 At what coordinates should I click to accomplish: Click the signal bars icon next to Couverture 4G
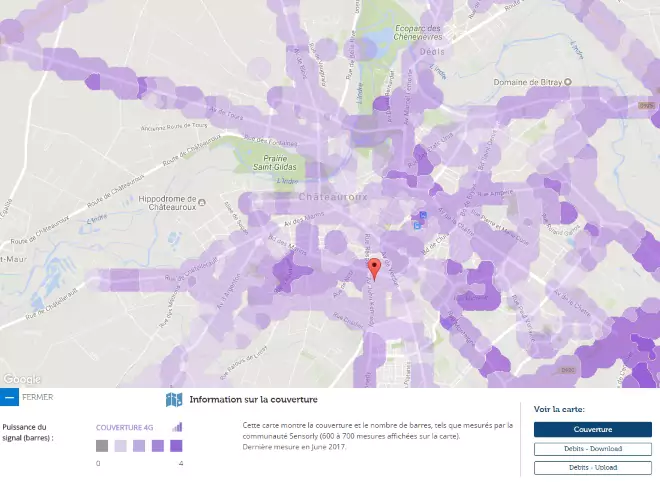click(x=177, y=427)
